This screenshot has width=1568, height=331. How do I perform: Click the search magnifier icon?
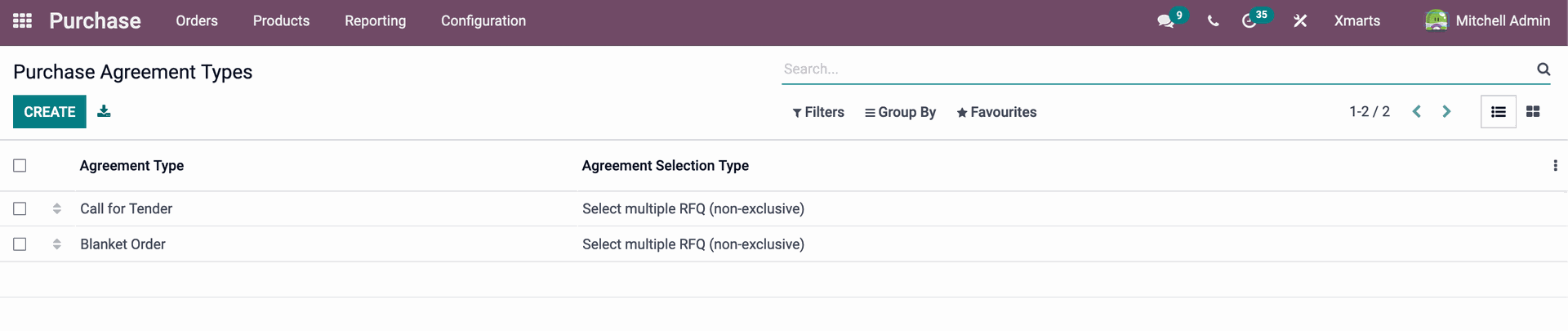coord(1543,69)
